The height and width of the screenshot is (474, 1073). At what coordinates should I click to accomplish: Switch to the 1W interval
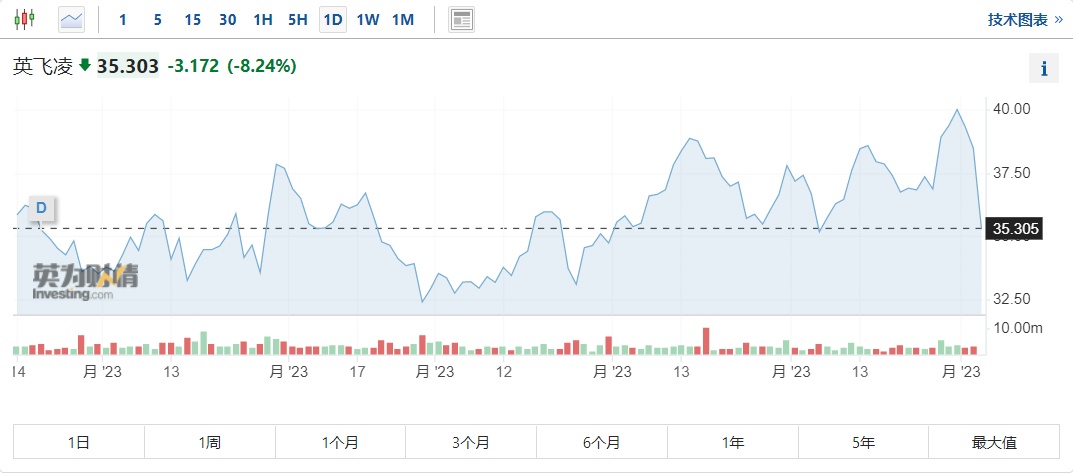point(368,19)
